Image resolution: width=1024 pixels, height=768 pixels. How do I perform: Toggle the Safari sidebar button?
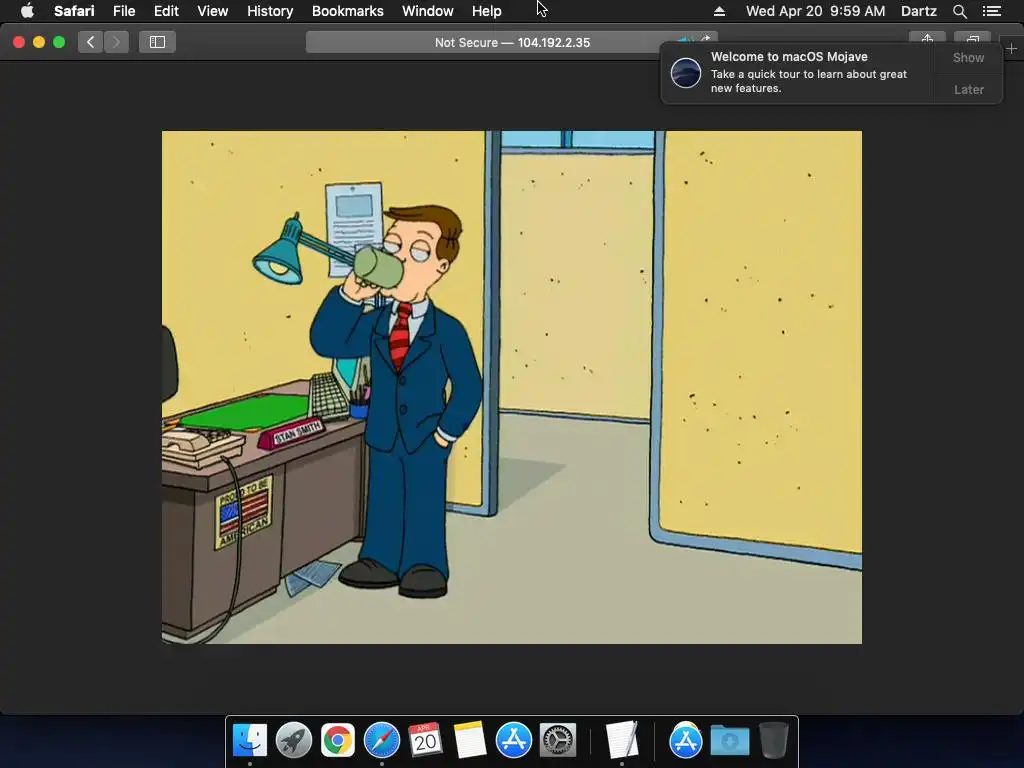click(157, 42)
